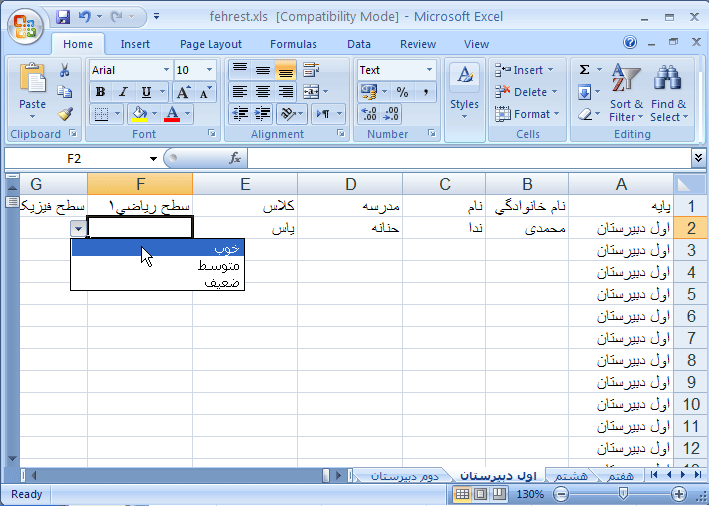709x506 pixels.
Task: Click the Format Painter brush icon
Action: [65, 114]
